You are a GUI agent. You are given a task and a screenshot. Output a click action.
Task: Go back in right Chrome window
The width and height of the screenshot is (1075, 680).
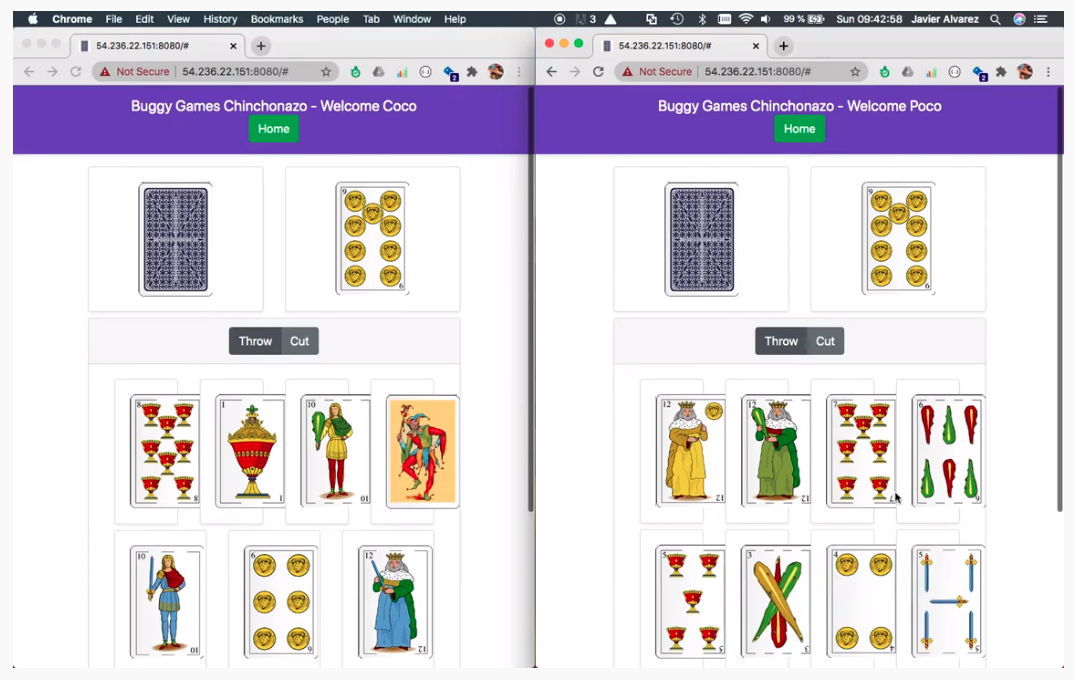pos(552,71)
